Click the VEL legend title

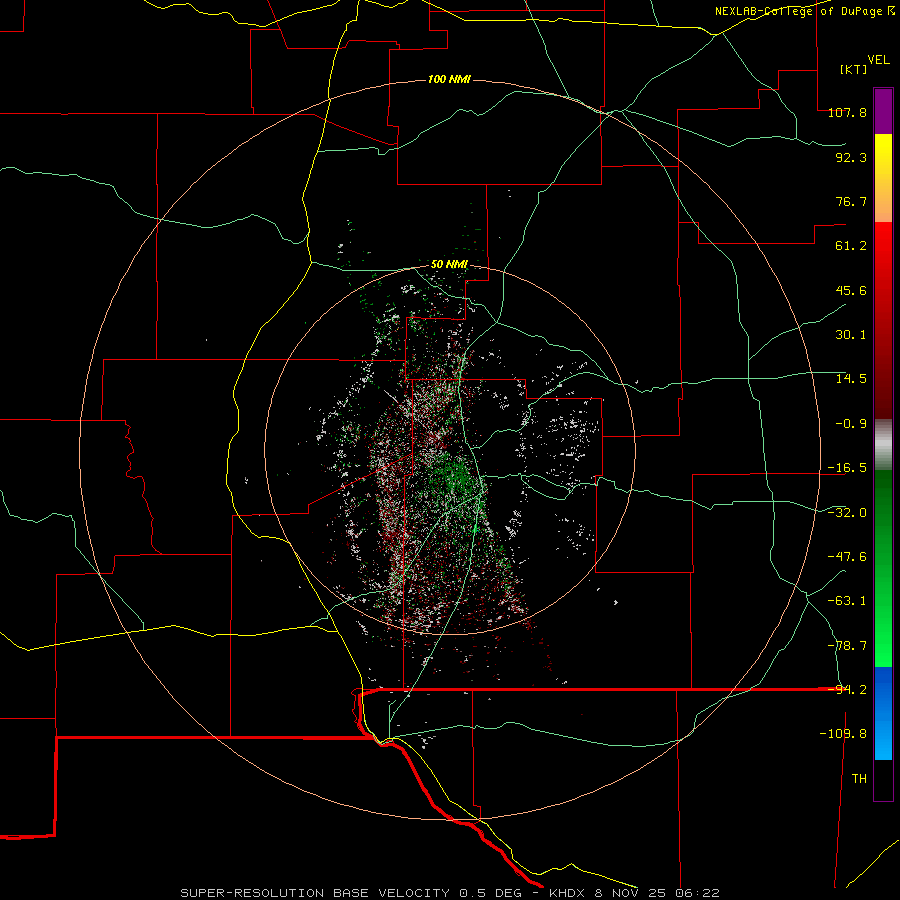(878, 60)
